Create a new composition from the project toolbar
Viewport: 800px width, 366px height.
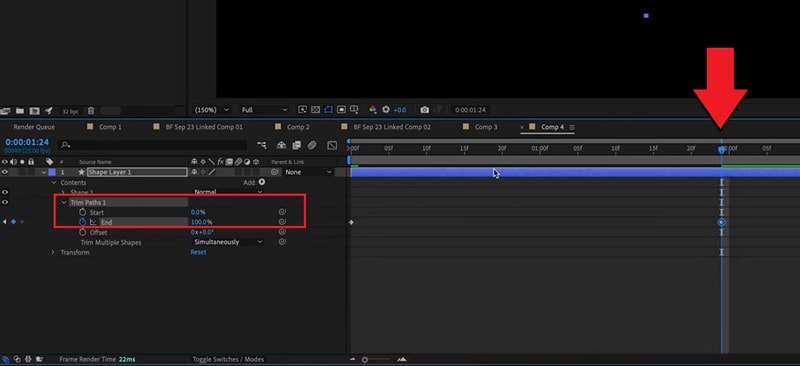click(34, 110)
